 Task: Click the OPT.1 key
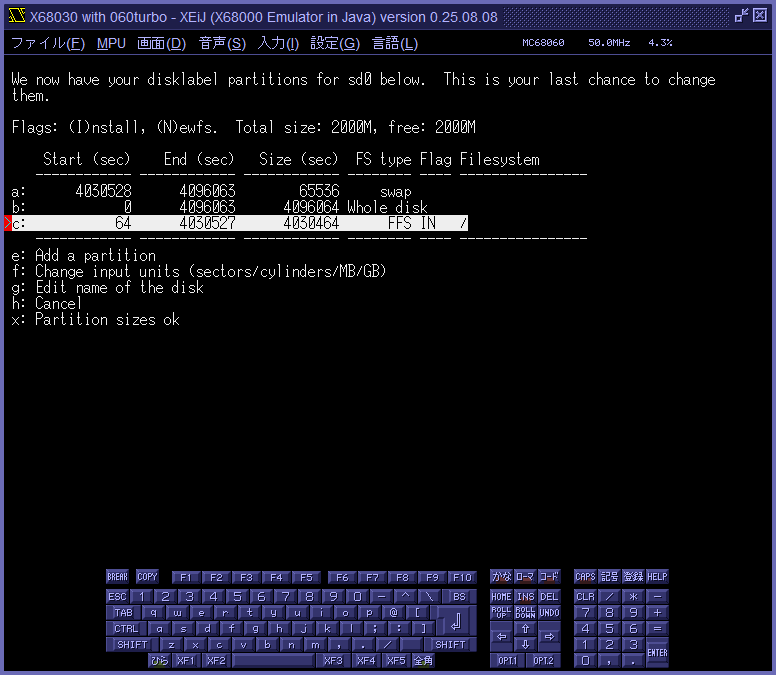pyautogui.click(x=507, y=660)
